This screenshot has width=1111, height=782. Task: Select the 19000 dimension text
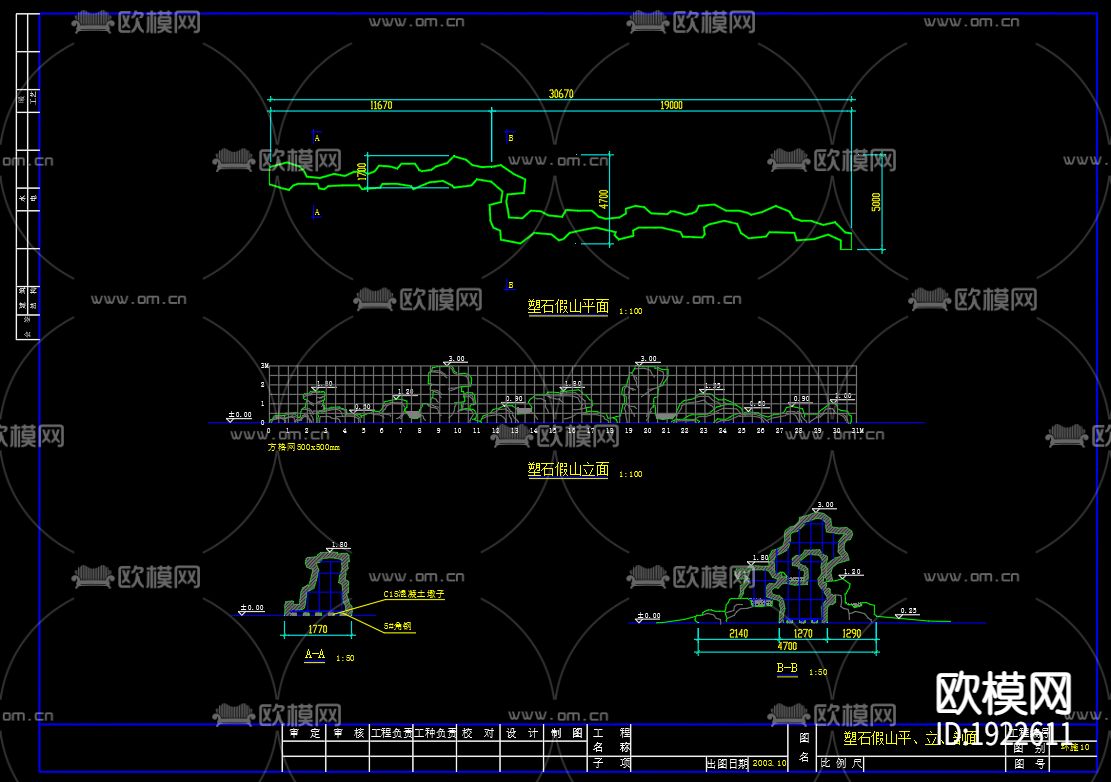pos(671,106)
